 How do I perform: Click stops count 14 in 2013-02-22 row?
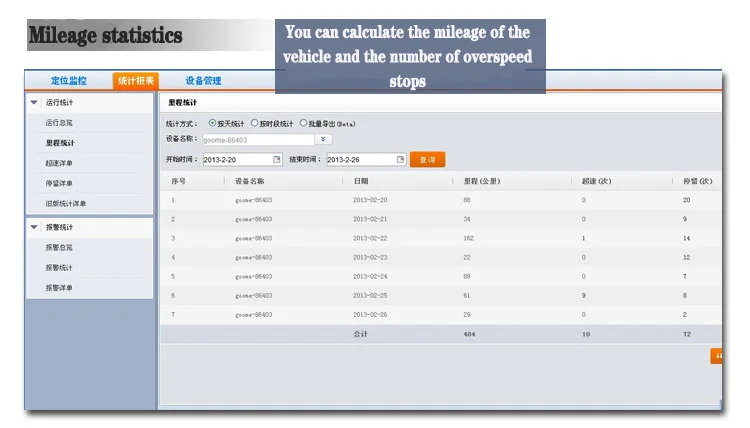point(686,238)
